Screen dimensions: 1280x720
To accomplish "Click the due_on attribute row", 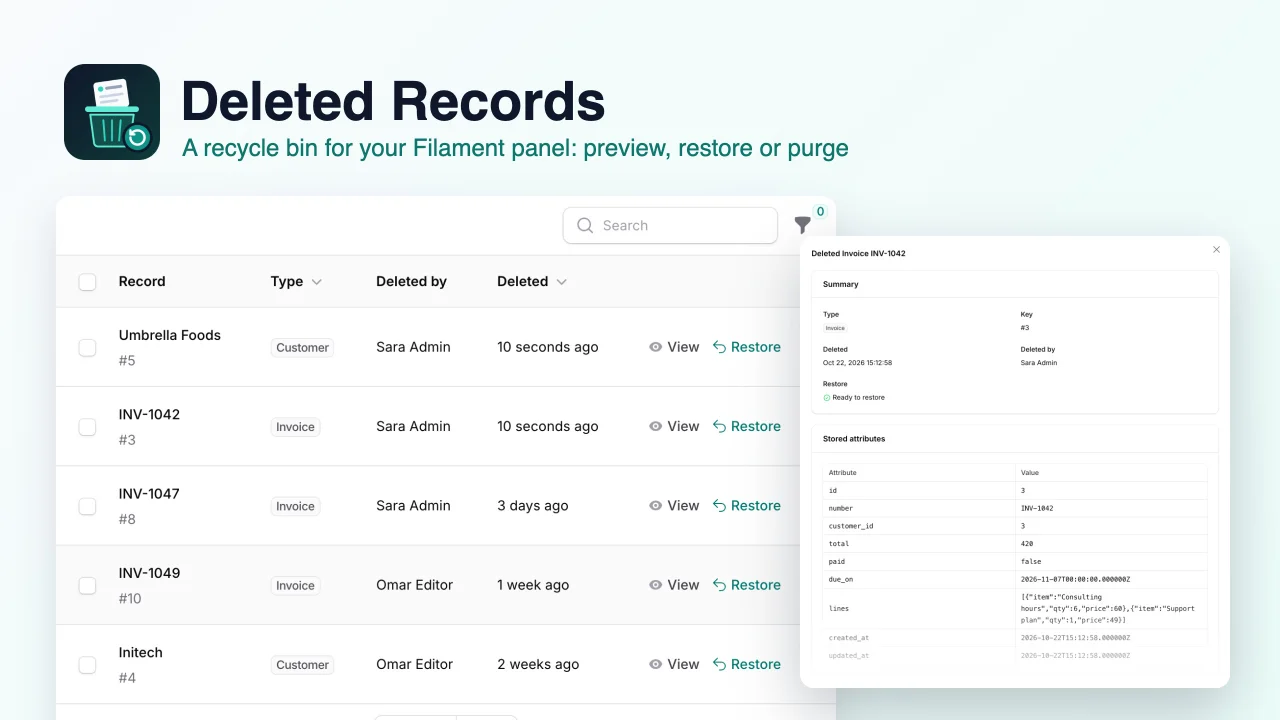I will 1015,579.
